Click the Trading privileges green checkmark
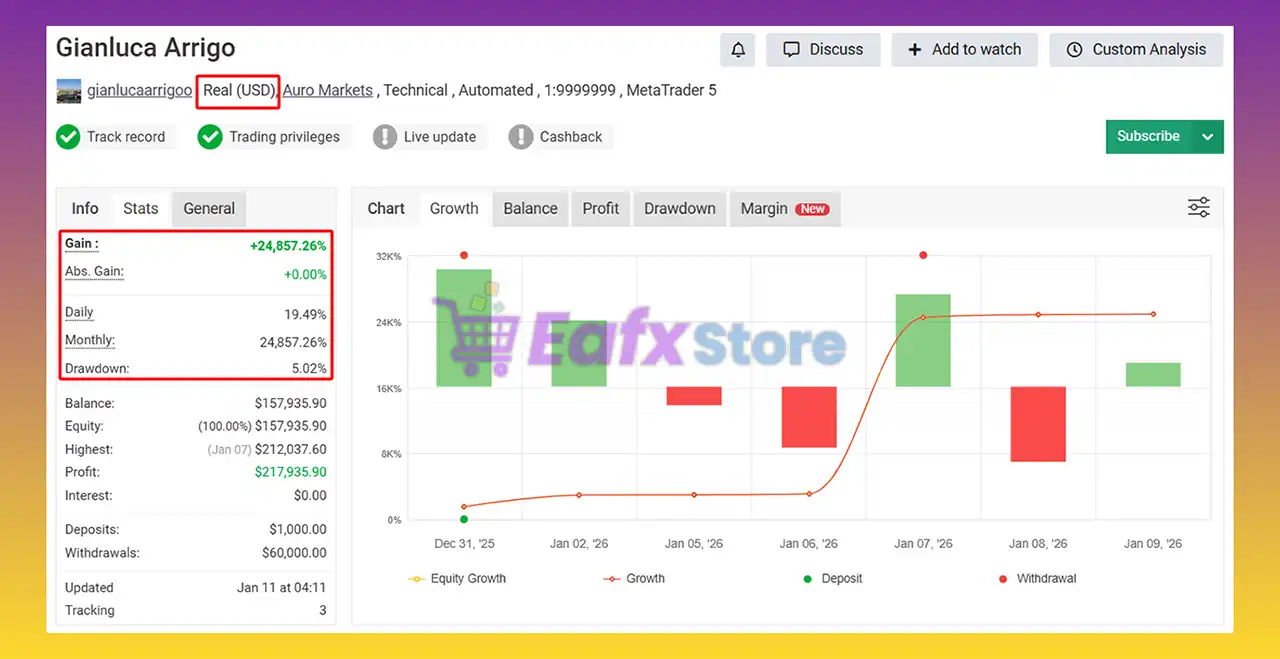The image size is (1280, 659). tap(210, 137)
